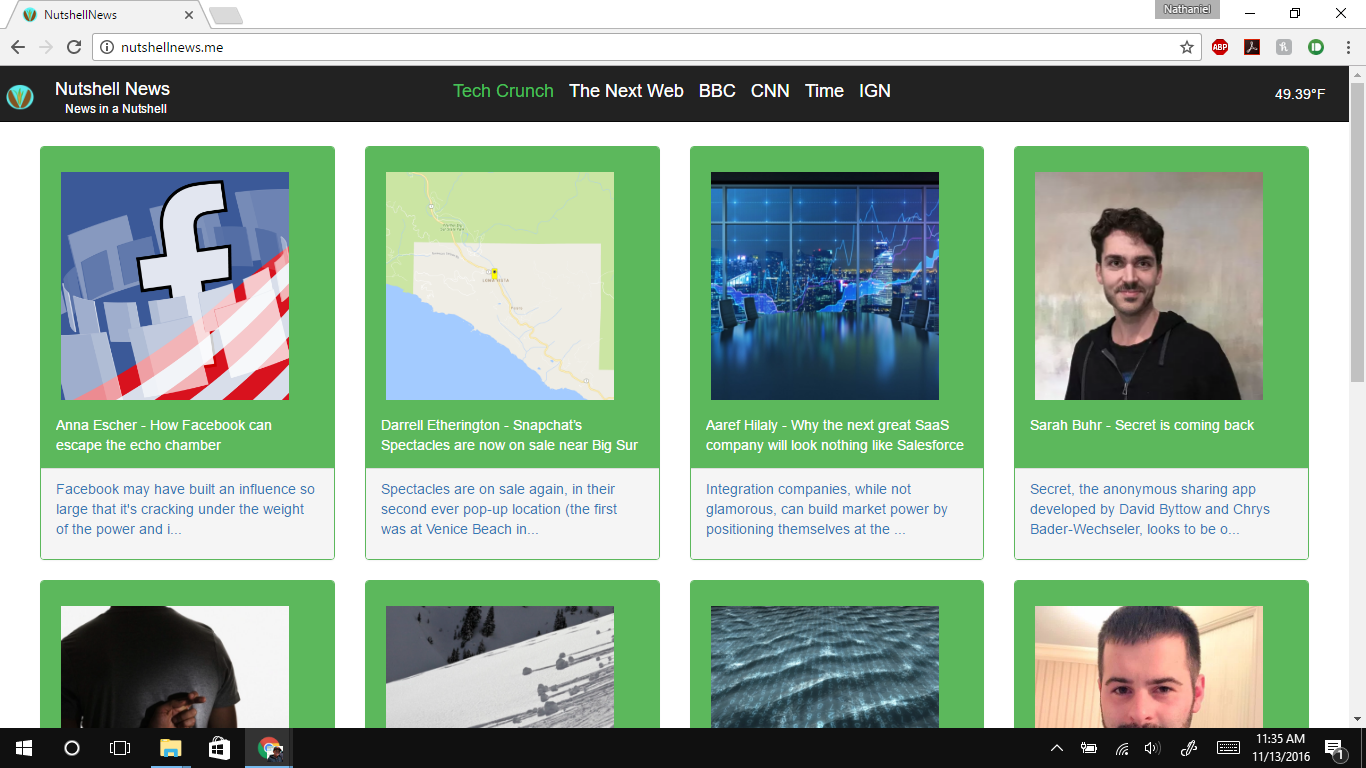Reload the nutshellnews.me page
Viewport: 1366px width, 768px height.
[73, 47]
